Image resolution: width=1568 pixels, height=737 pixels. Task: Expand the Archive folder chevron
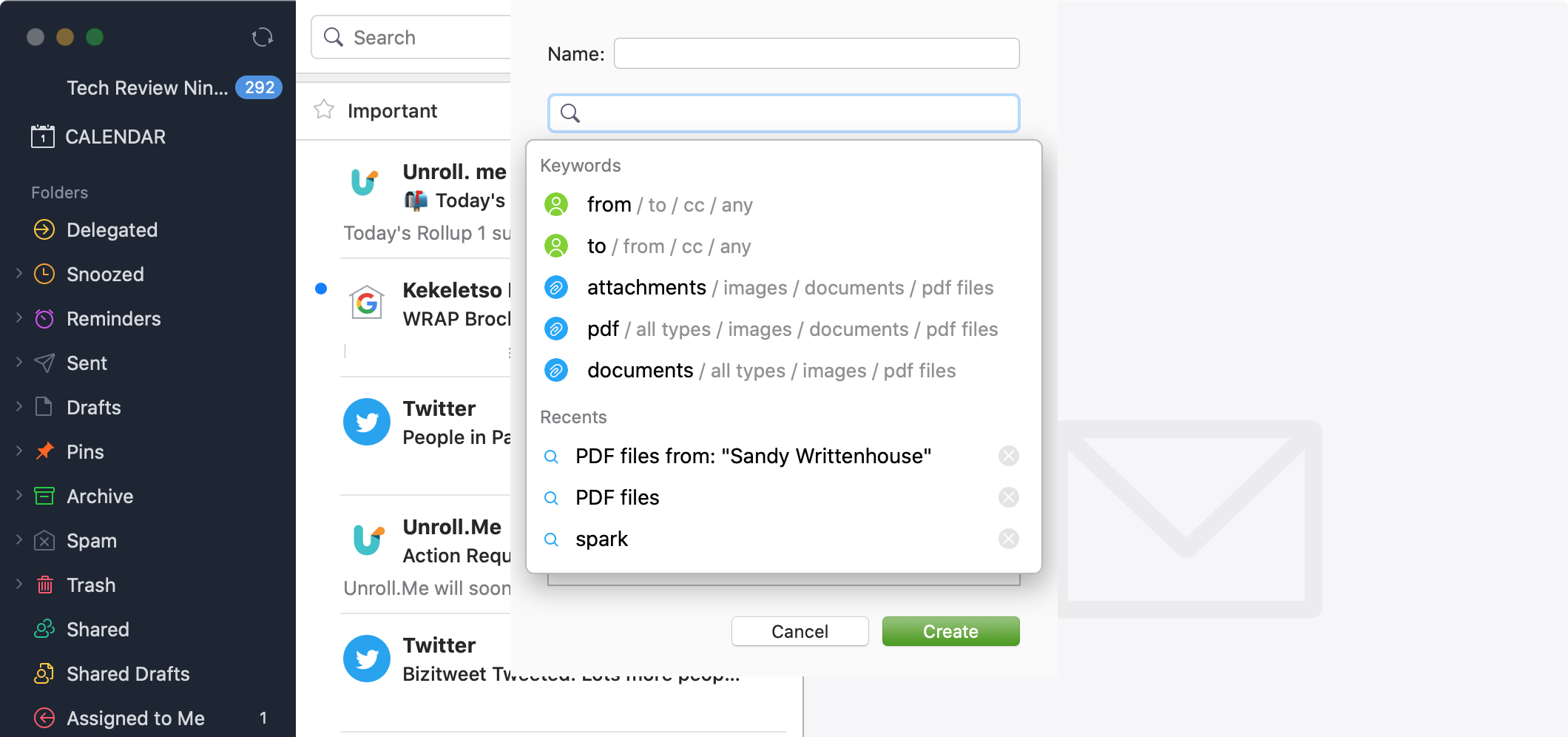(x=19, y=496)
